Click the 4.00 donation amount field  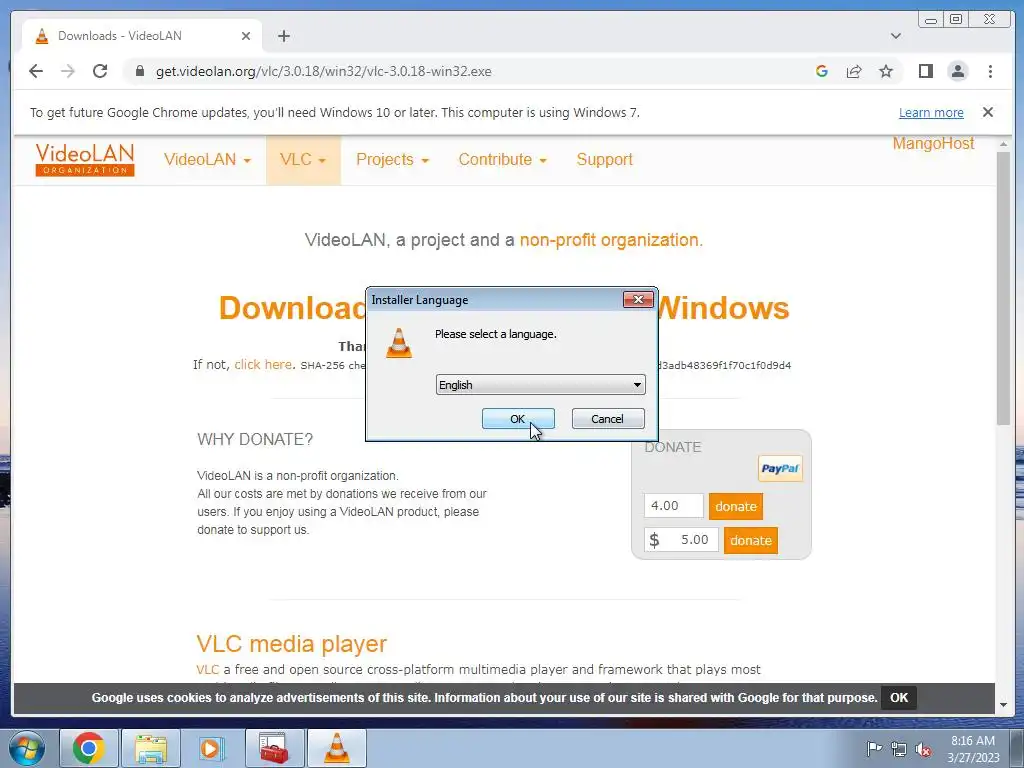pos(673,505)
